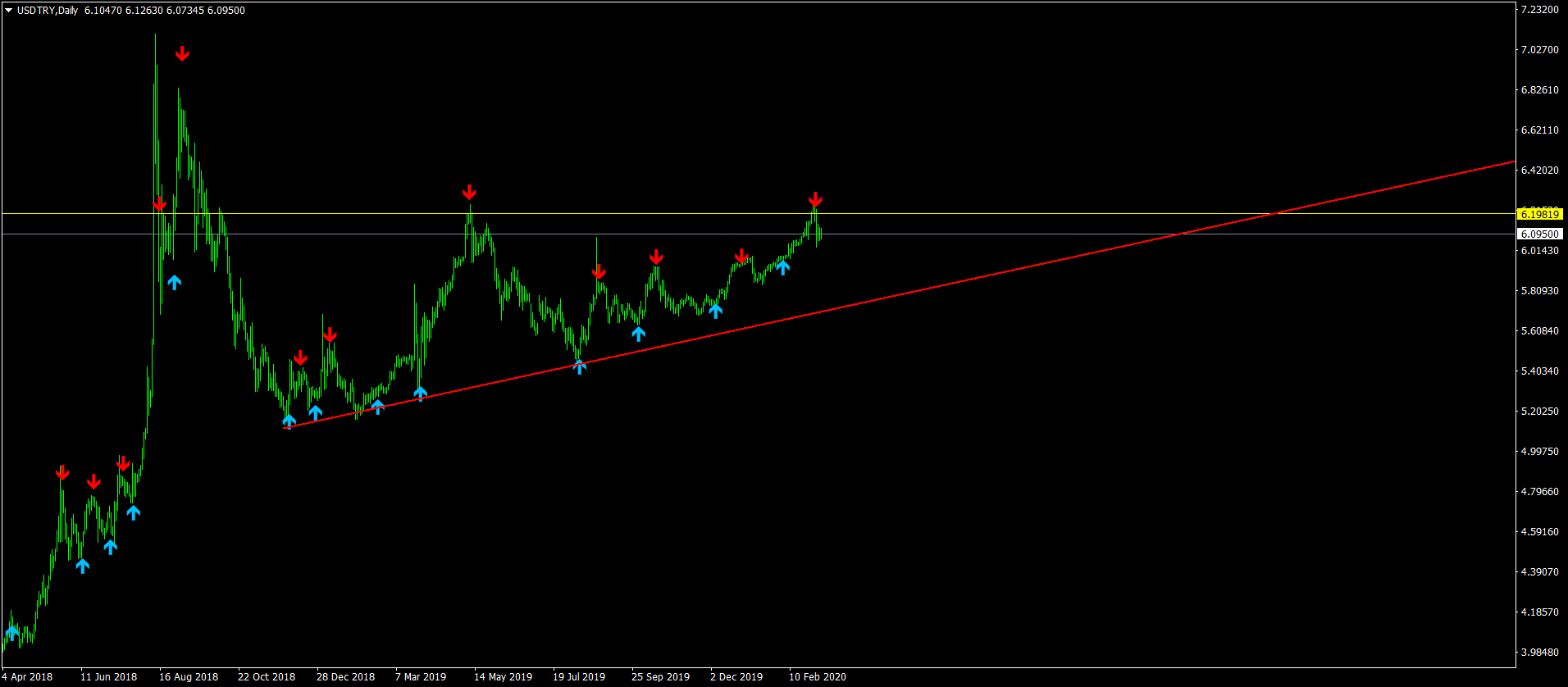
Task: Open the USDTRY,Daily chart dropdown triangle
Action: tap(8, 11)
